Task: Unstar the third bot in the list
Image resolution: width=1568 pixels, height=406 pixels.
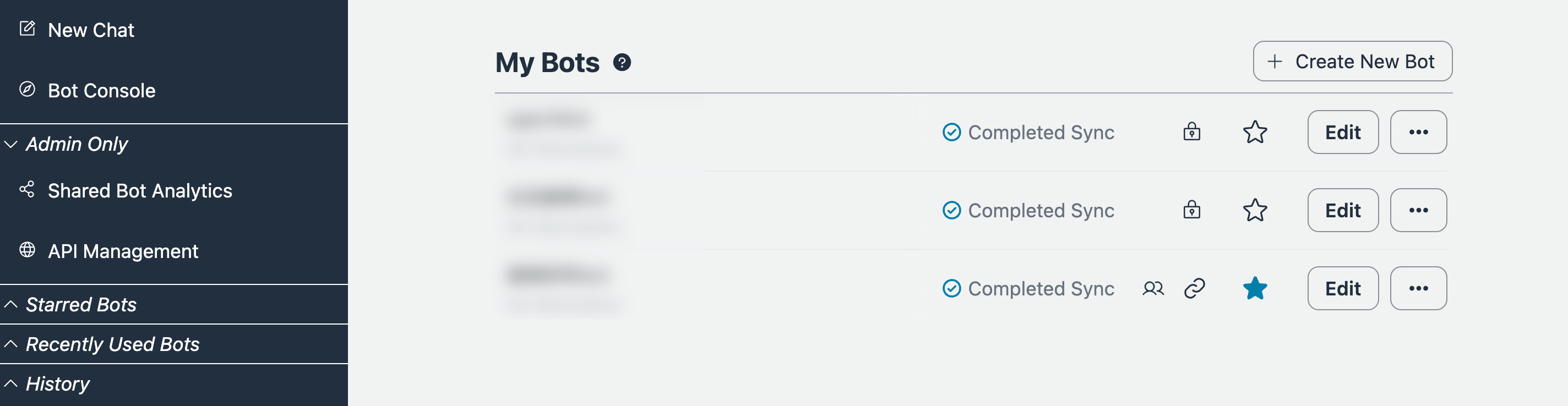Action: (1255, 288)
